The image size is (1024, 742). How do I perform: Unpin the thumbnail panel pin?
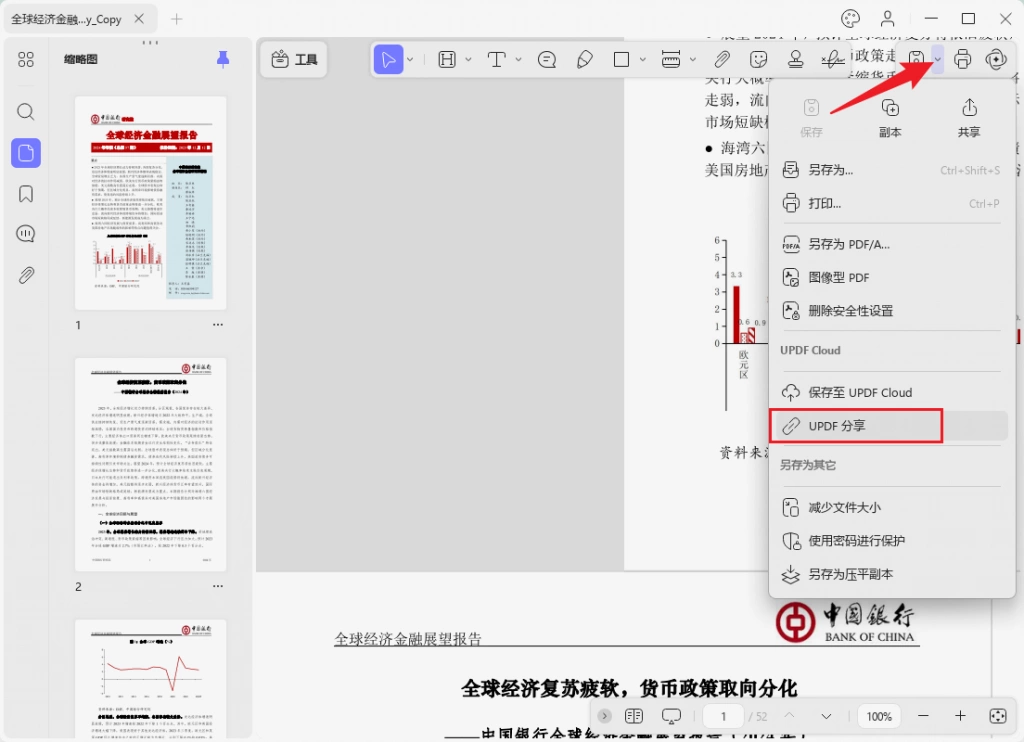(x=223, y=59)
